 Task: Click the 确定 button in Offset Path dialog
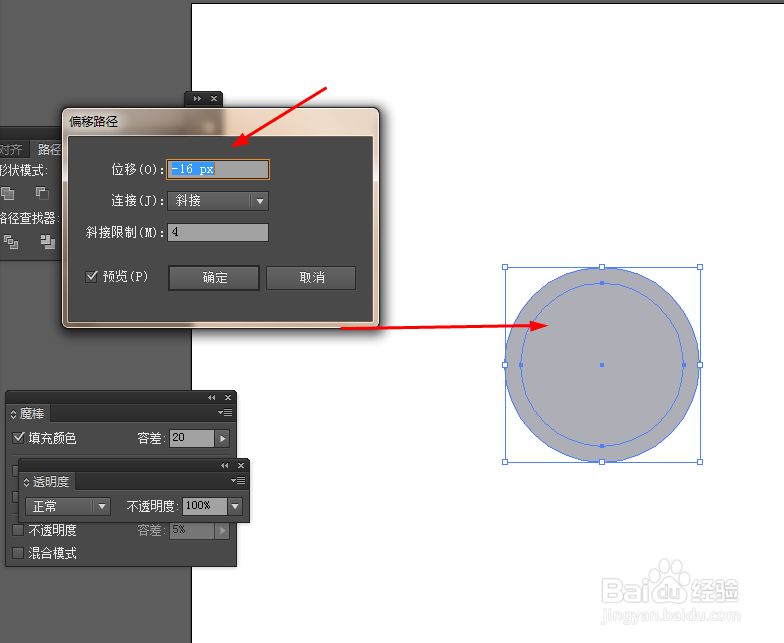[214, 278]
